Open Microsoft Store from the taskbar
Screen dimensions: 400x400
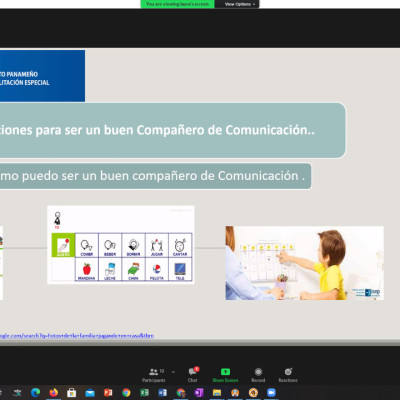[72, 393]
